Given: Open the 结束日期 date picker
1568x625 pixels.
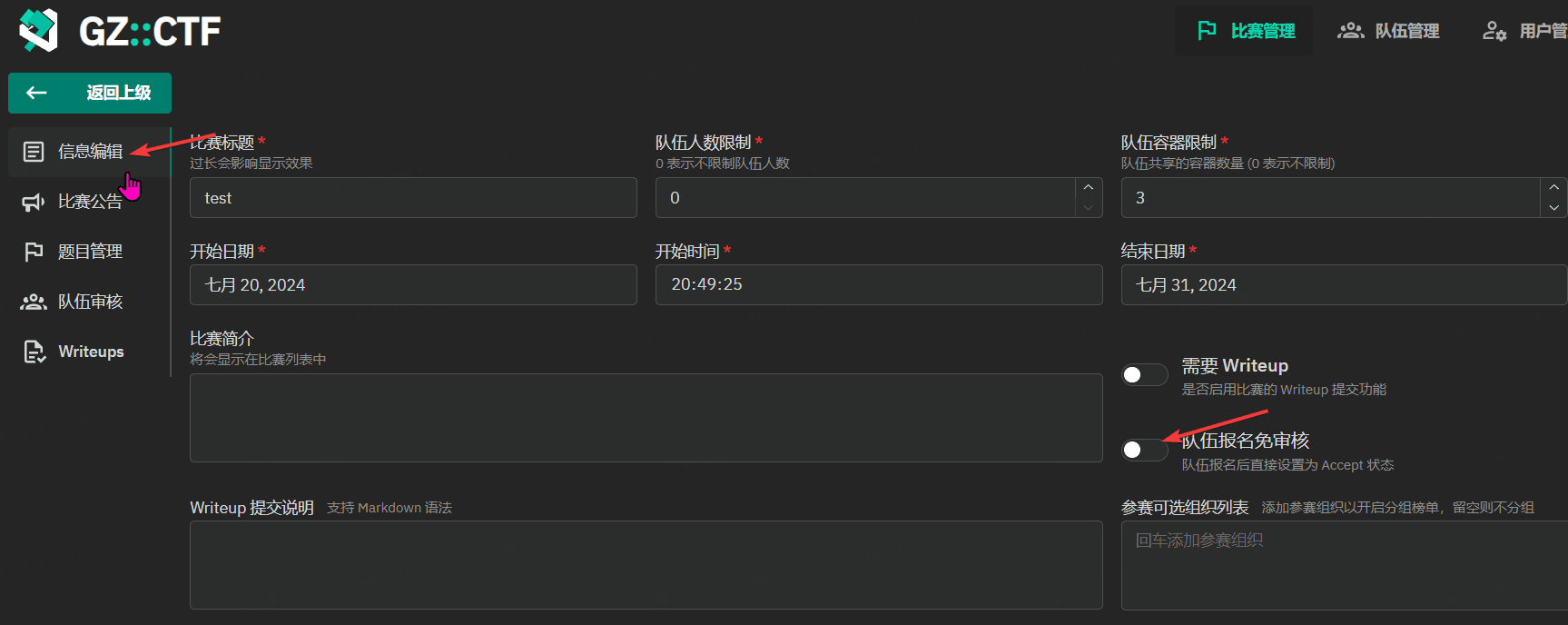Looking at the screenshot, I should [1342, 285].
